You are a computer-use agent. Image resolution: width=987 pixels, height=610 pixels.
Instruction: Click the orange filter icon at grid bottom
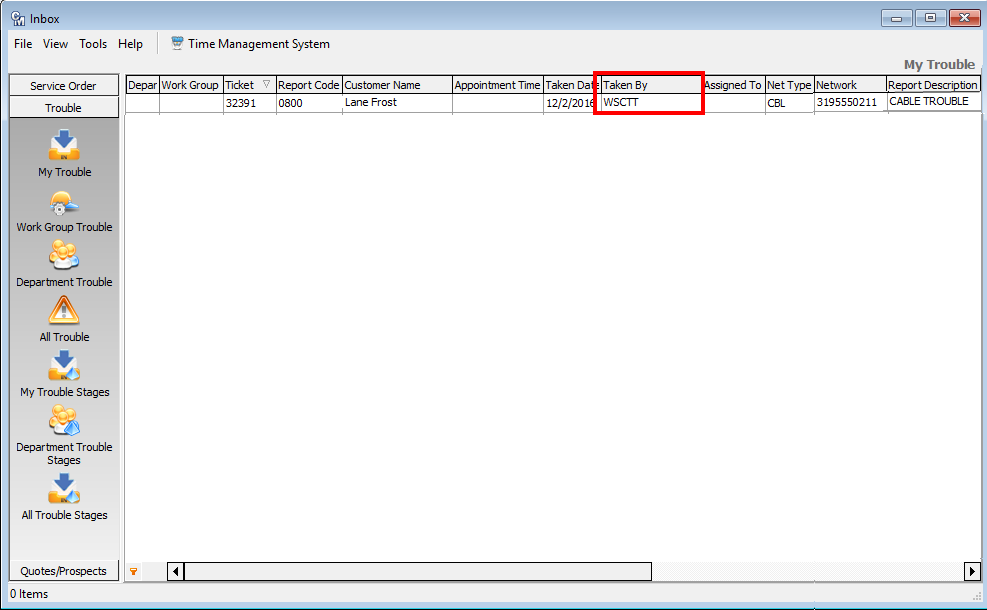coord(133,572)
